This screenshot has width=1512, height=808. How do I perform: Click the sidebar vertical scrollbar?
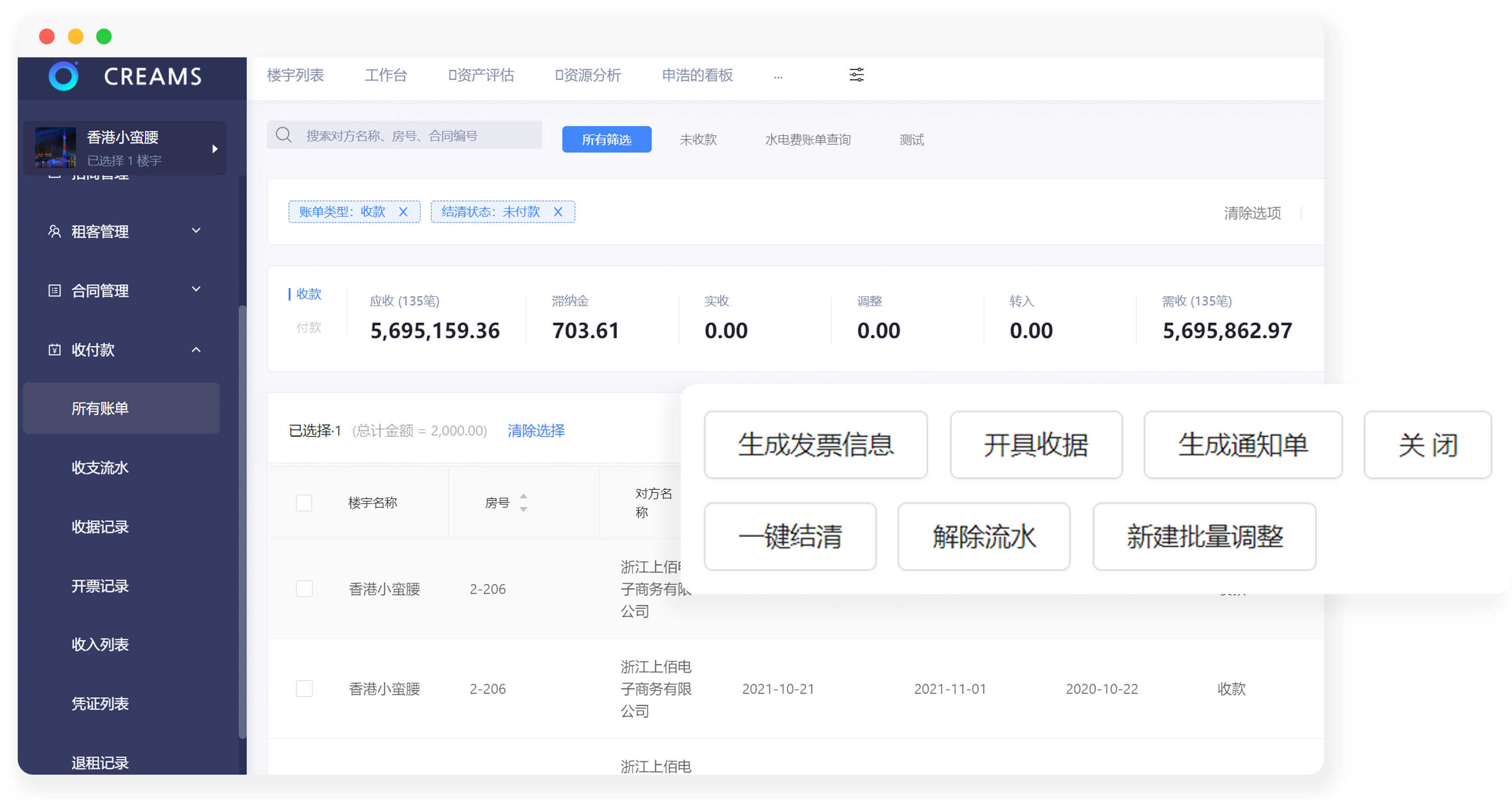click(x=242, y=522)
